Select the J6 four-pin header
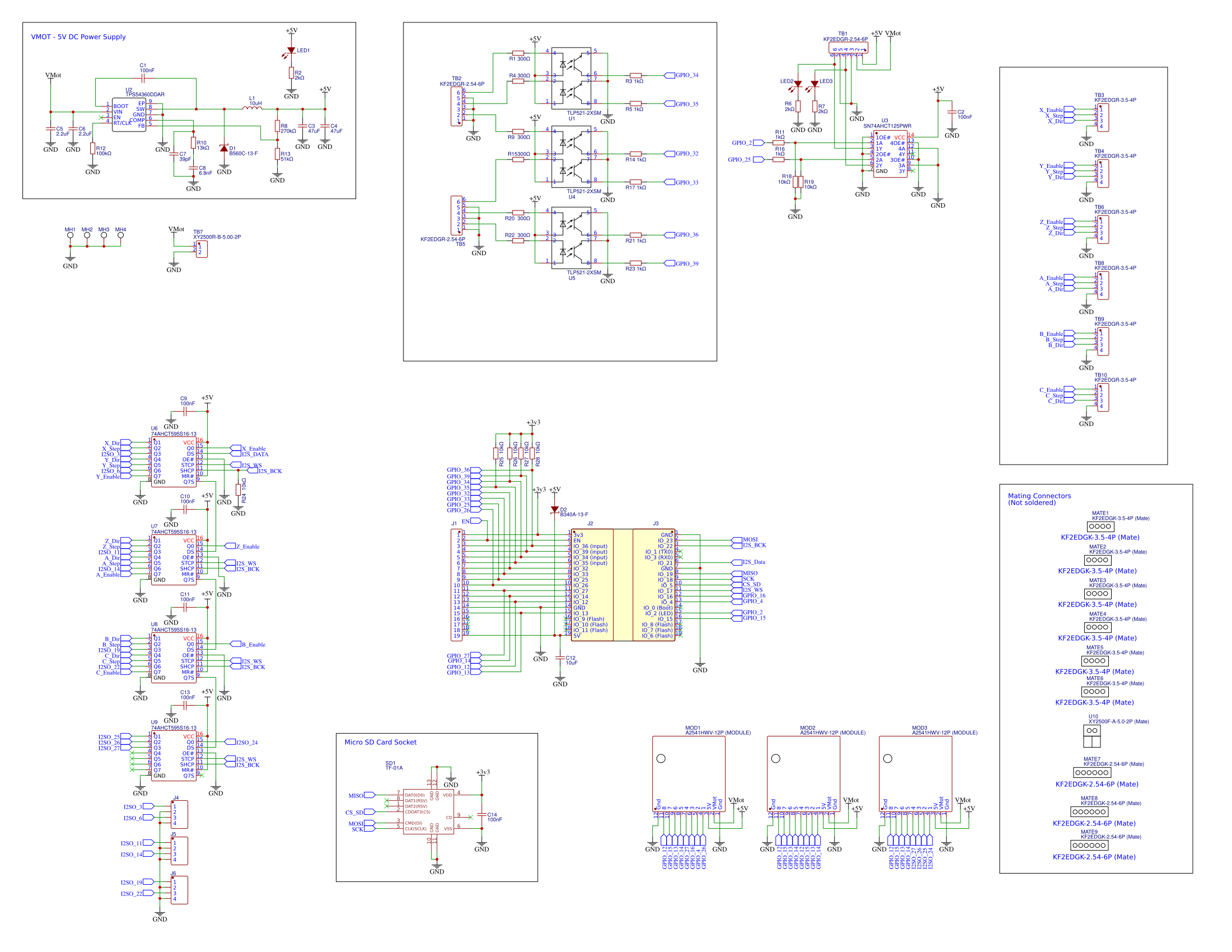 [179, 890]
